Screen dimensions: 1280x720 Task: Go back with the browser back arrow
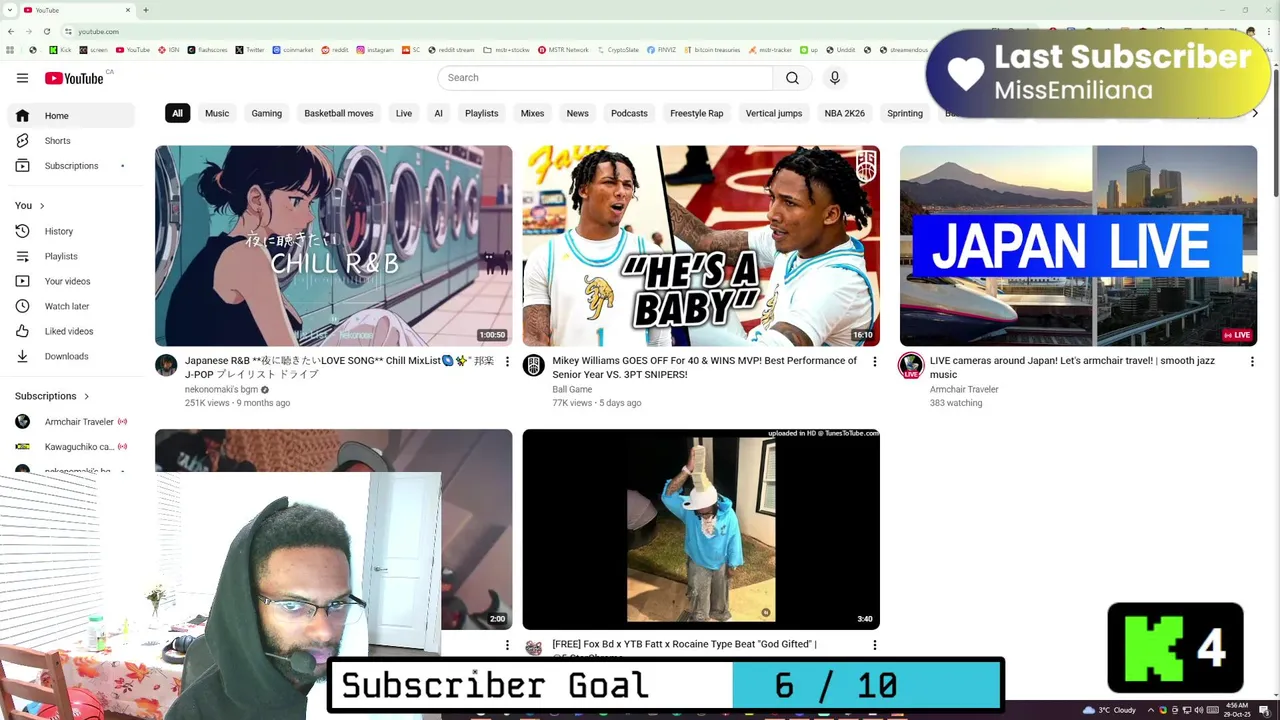(11, 31)
